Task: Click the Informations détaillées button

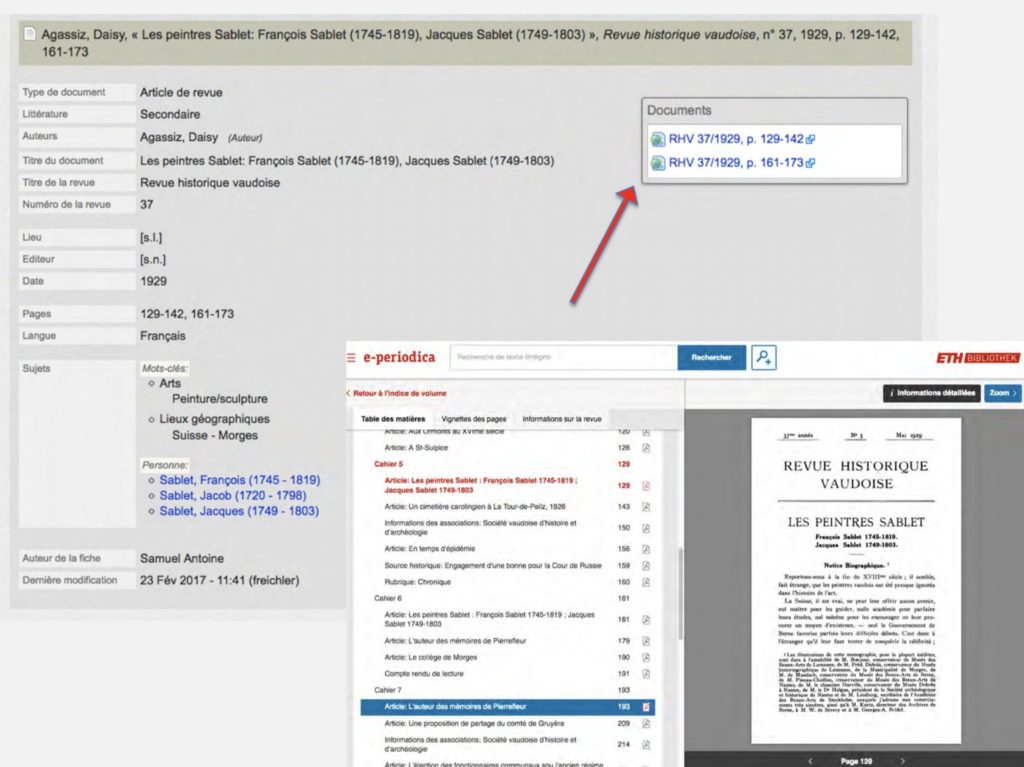Action: click(x=931, y=393)
